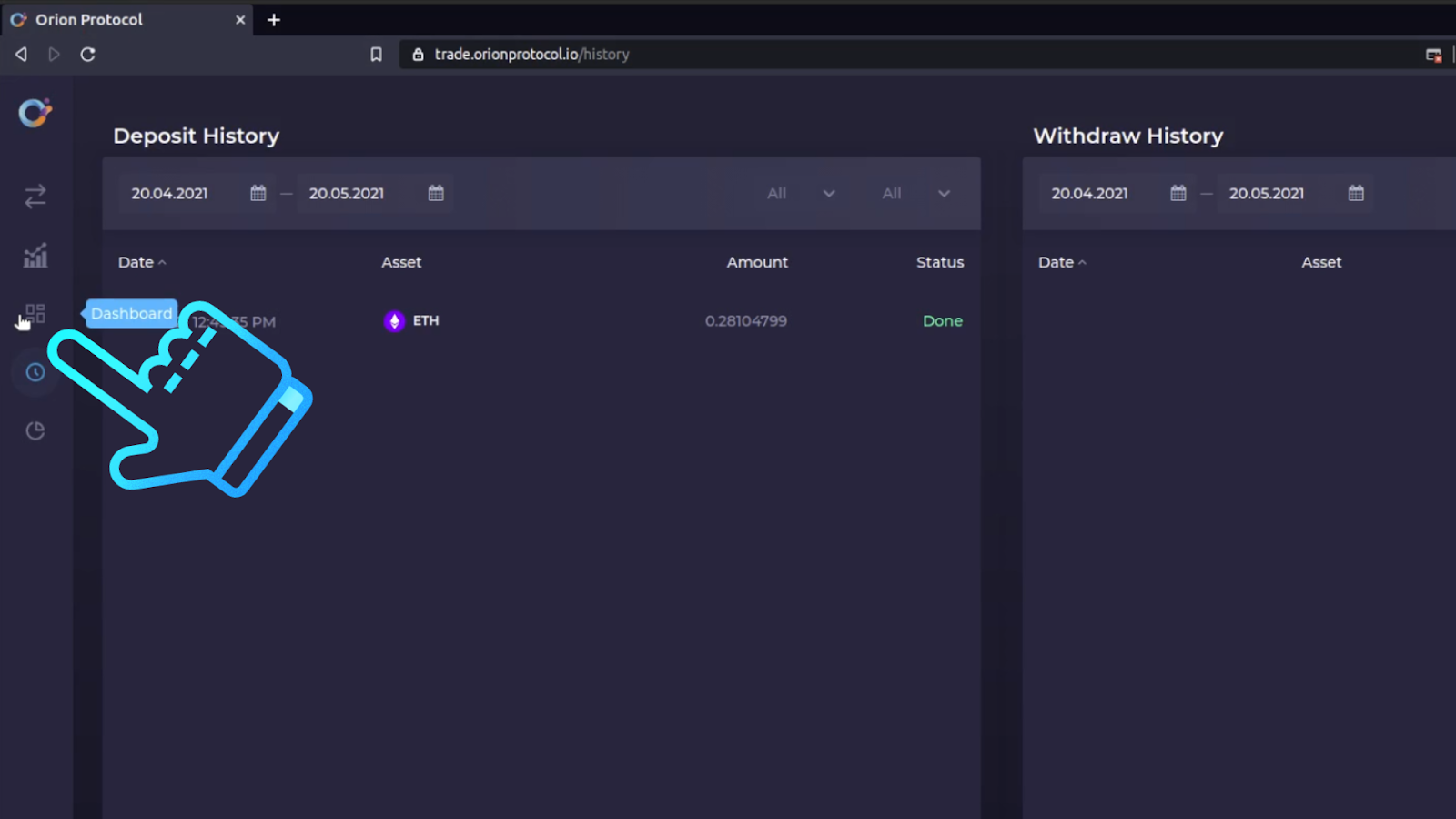This screenshot has width=1456, height=819.
Task: Sort Withdraw History by Date column
Action: coord(1062,262)
